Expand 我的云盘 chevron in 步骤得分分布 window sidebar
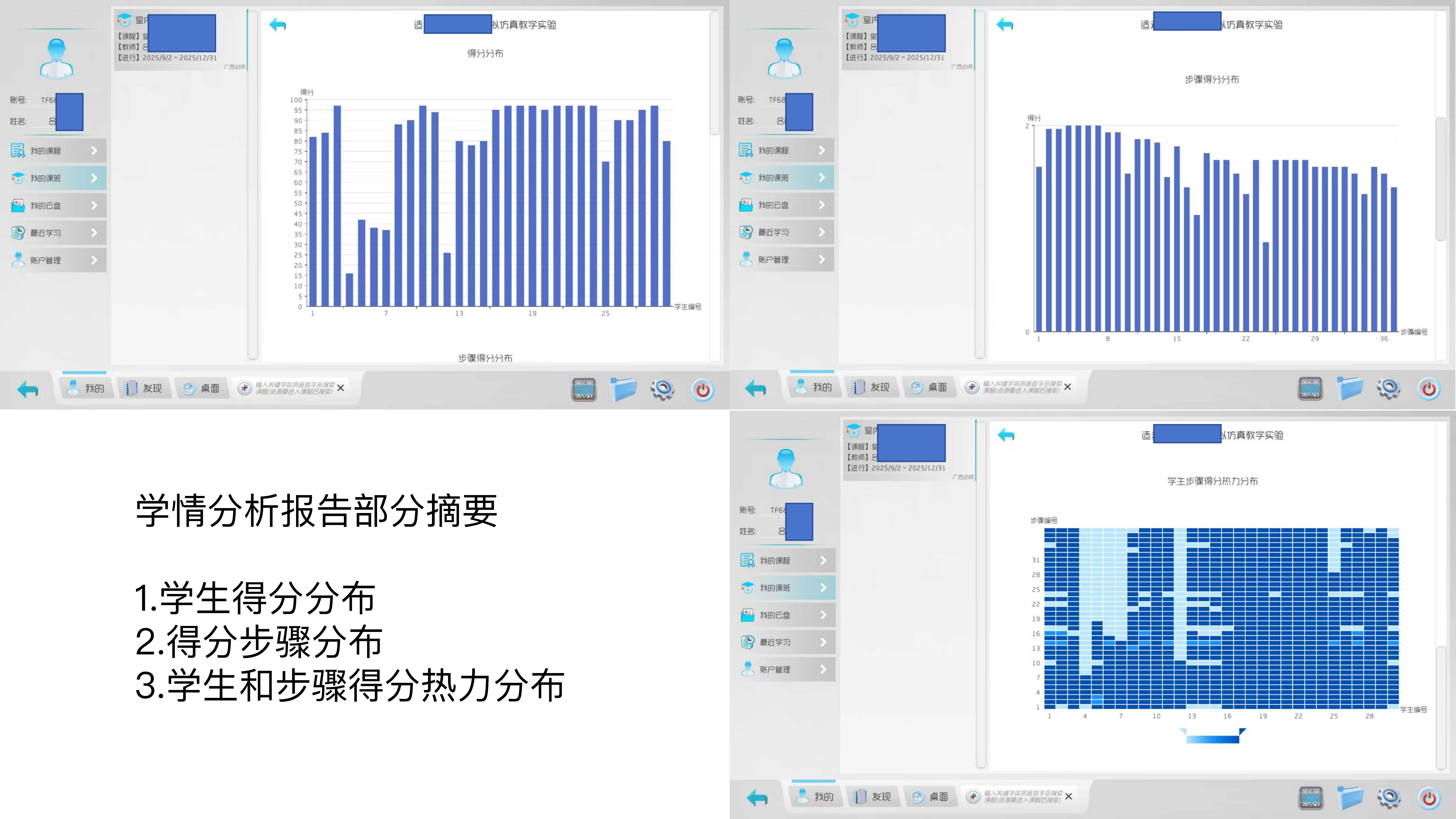1456x819 pixels. (x=822, y=205)
